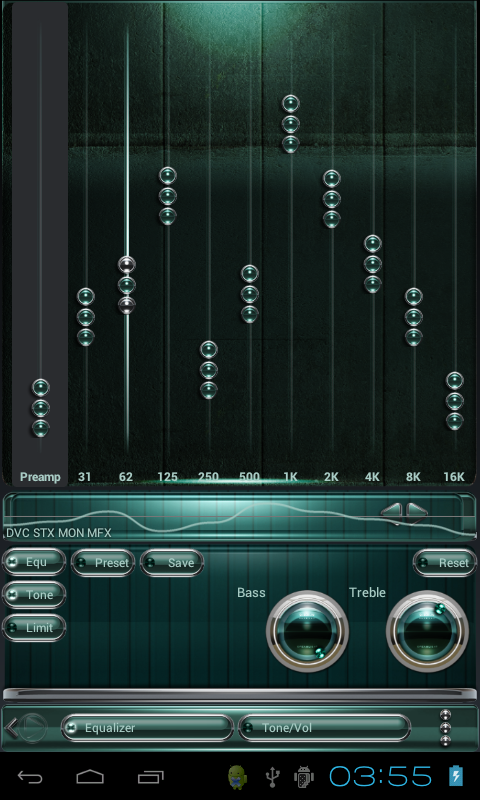Screen dimensions: 480x800
Task: Click the 62 frequency label
Action: [x=126, y=477]
